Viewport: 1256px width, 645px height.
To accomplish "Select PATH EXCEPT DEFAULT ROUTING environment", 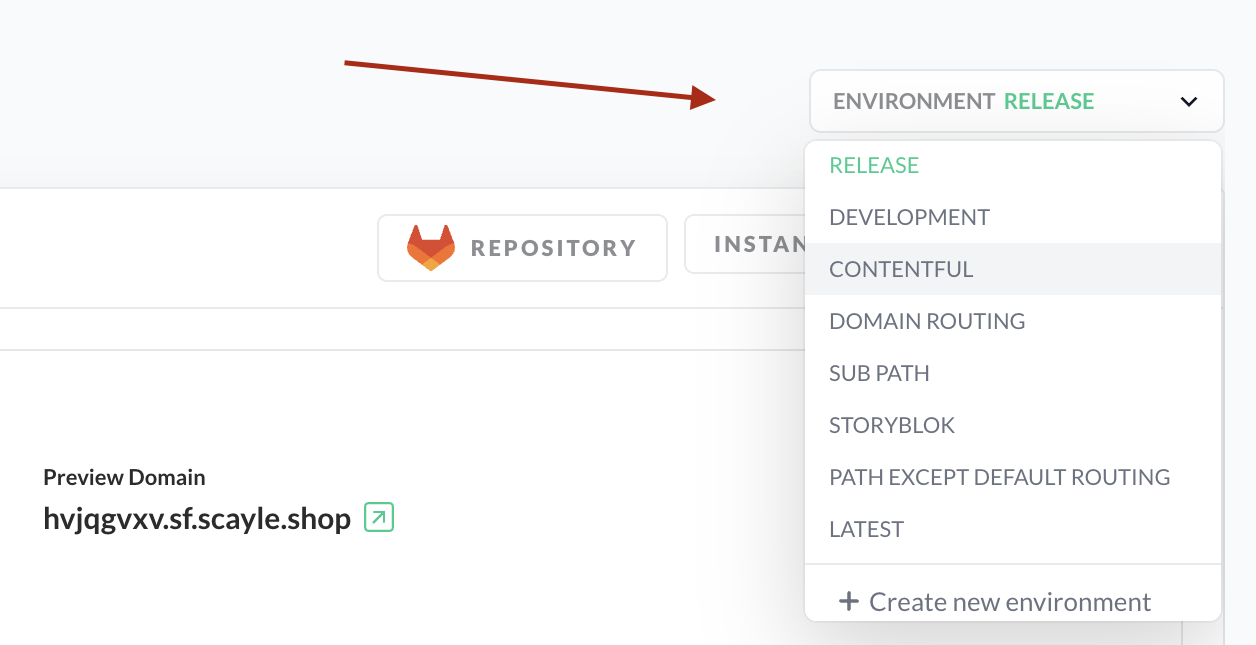I will (x=999, y=477).
